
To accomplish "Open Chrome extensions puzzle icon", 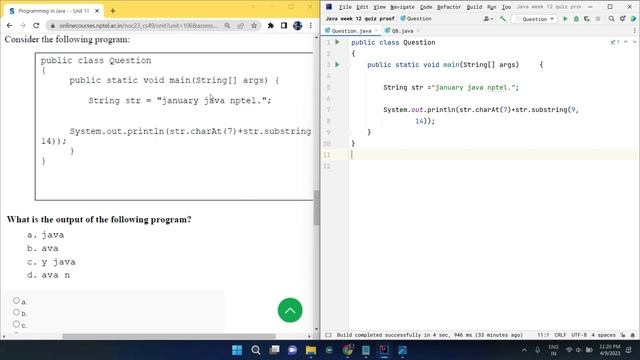I will pyautogui.click(x=270, y=25).
